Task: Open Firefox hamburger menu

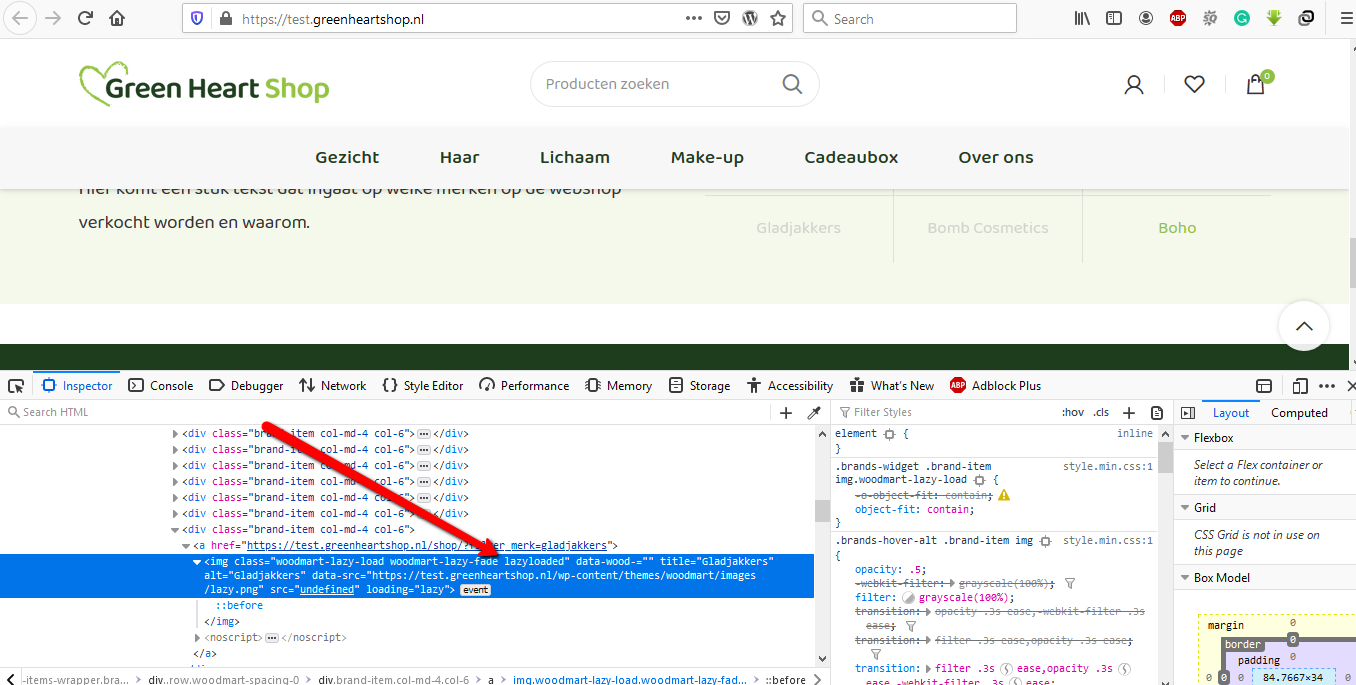Action: pos(1346,18)
